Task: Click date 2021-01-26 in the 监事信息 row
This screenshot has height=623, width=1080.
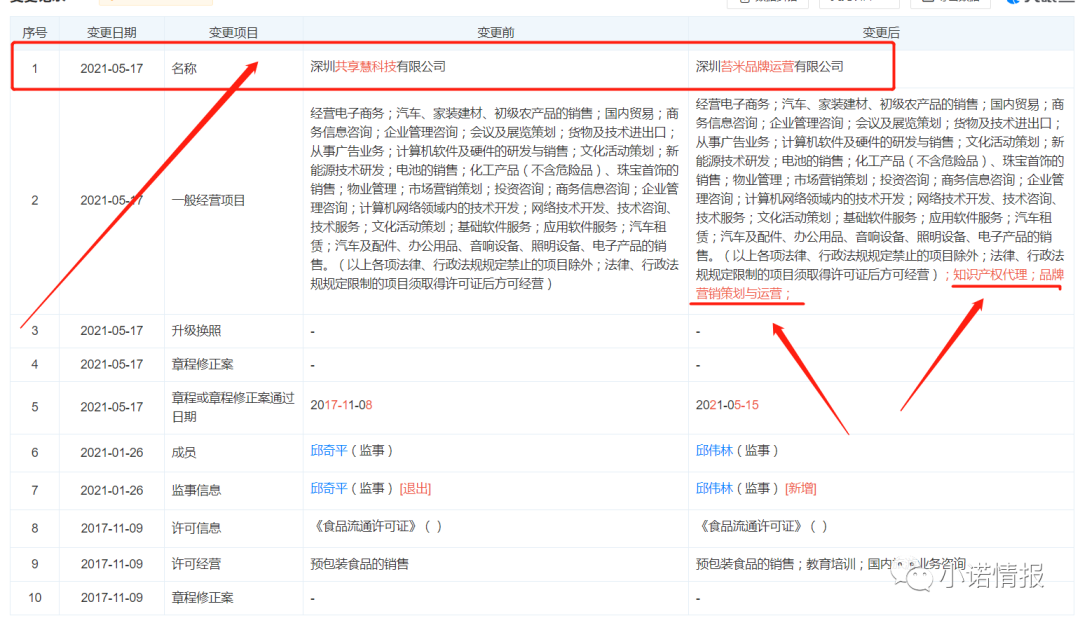Action: click(112, 490)
